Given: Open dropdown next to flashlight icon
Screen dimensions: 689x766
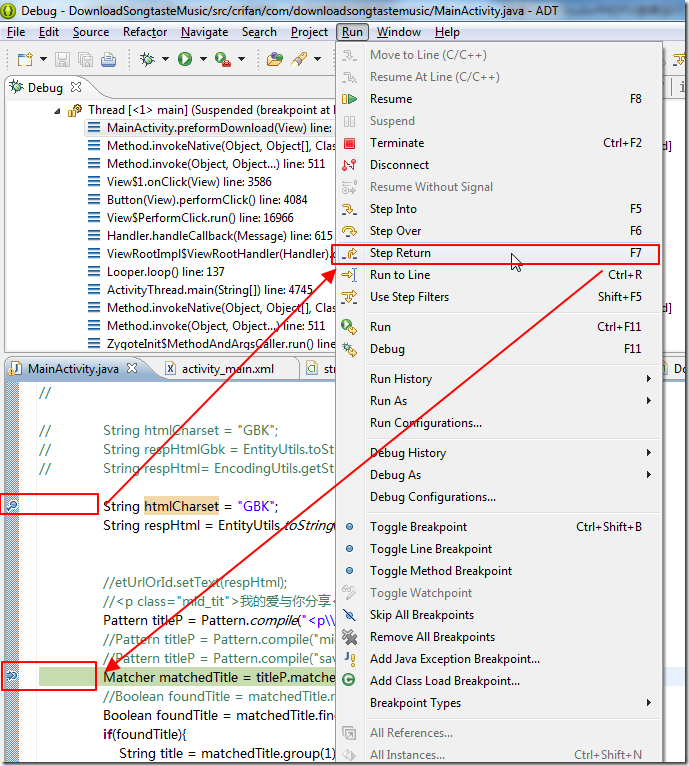Looking at the screenshot, I should point(318,59).
